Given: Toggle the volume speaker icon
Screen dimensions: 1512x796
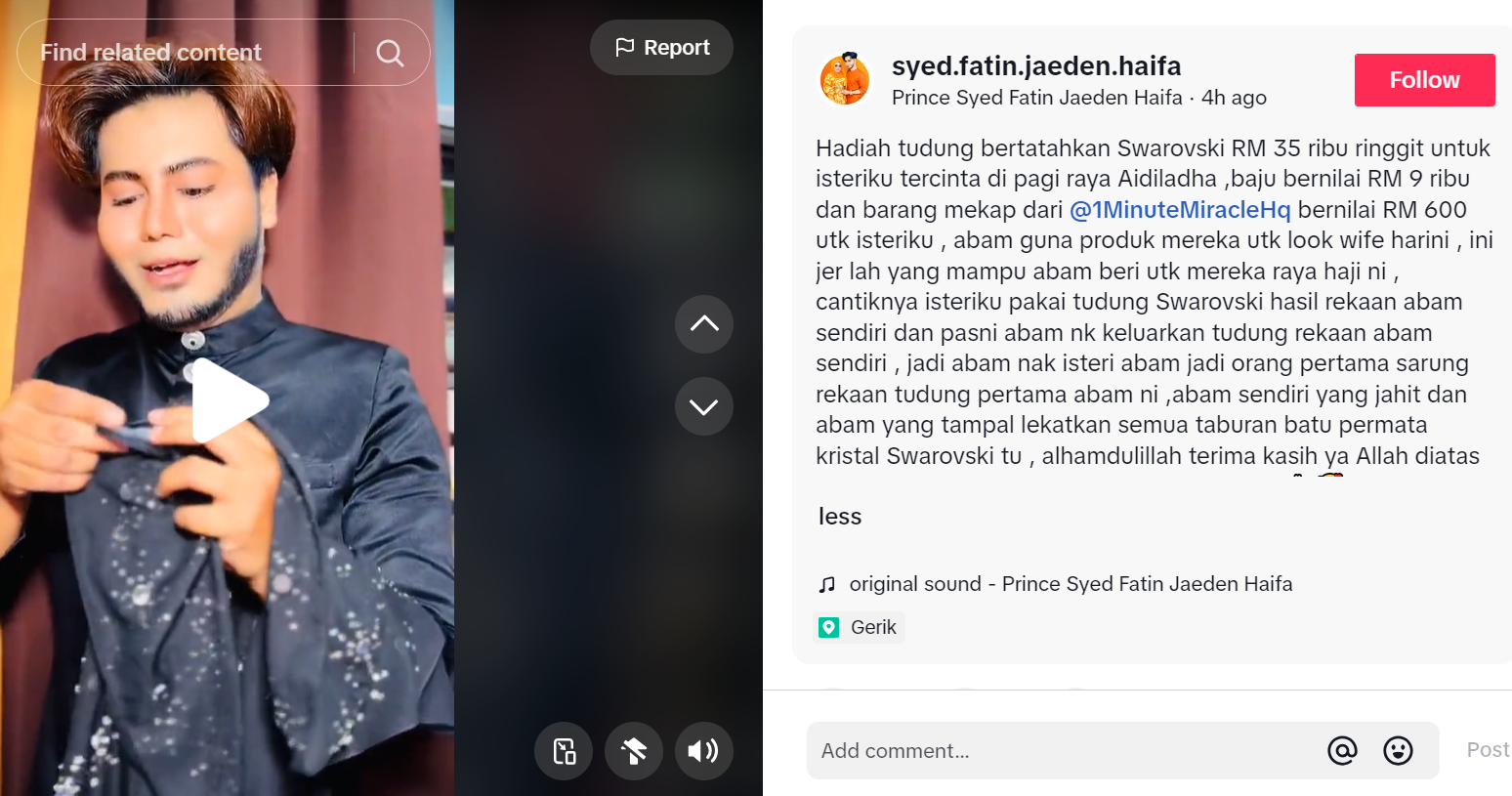Looking at the screenshot, I should (x=703, y=751).
